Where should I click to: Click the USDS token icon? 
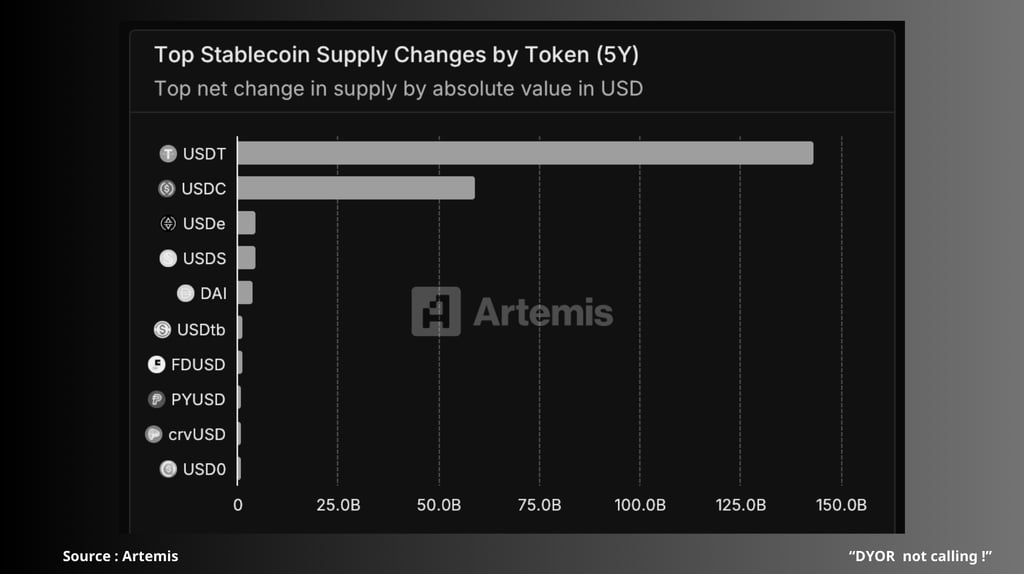pos(168,259)
